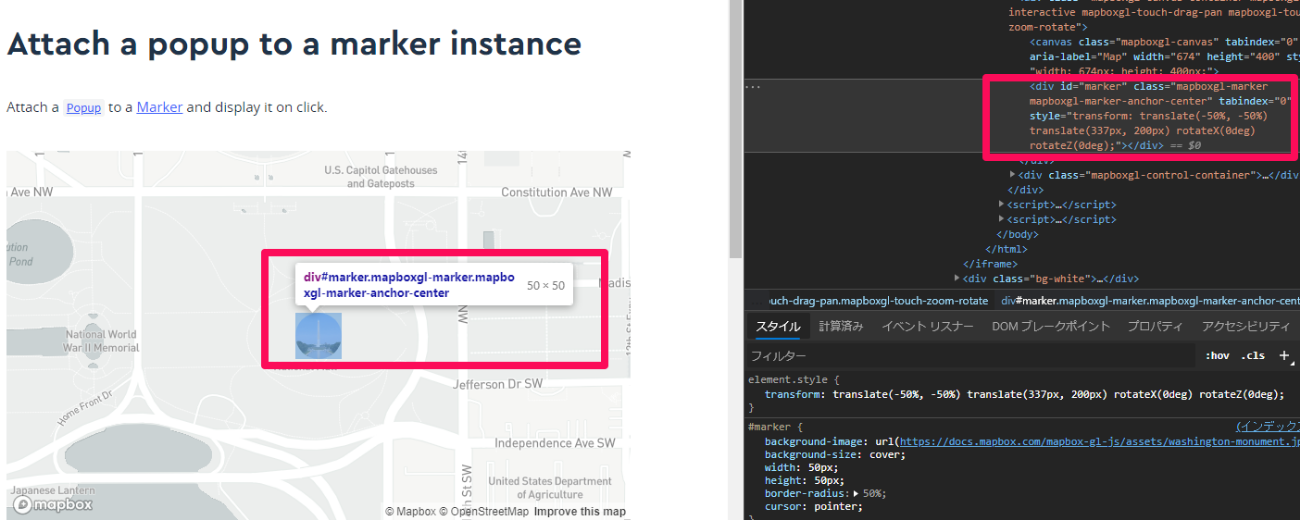
Task: Click the © Mapbox attribution link
Action: [411, 512]
